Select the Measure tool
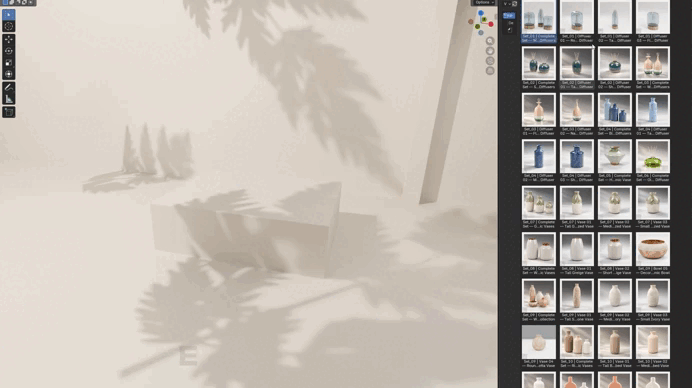The image size is (692, 388). pos(8,99)
